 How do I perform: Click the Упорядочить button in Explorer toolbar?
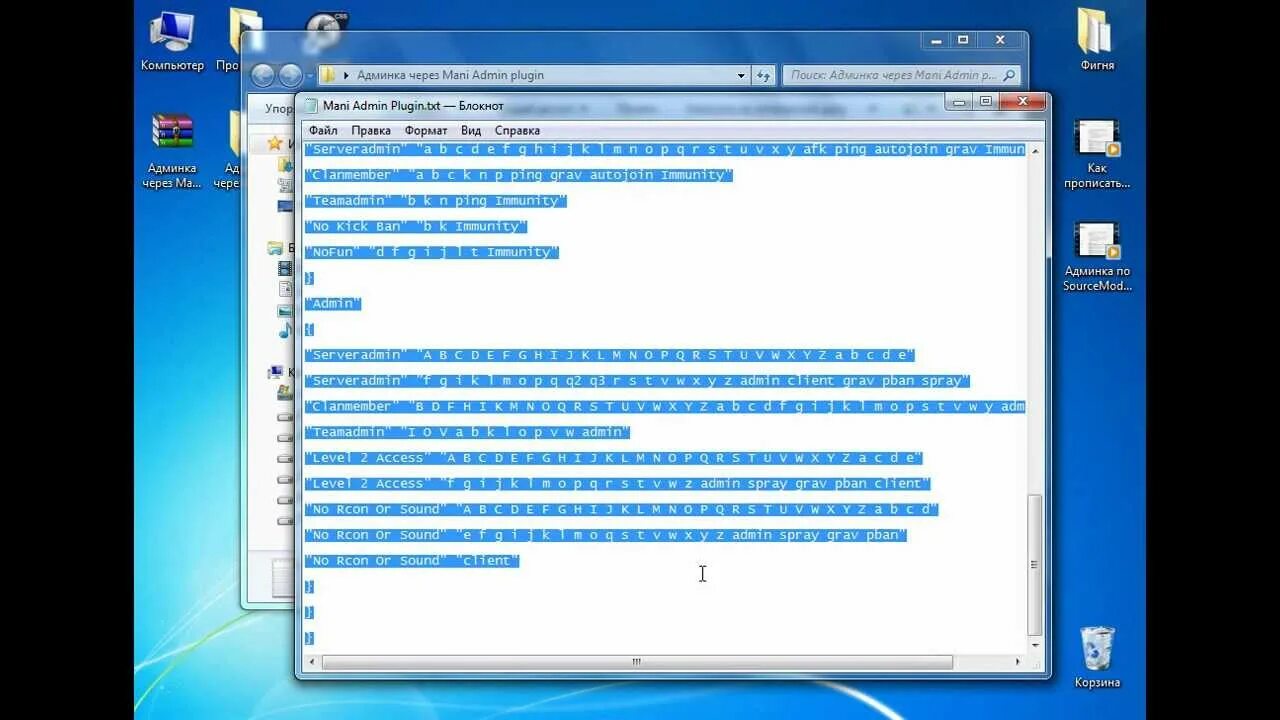pos(277,108)
